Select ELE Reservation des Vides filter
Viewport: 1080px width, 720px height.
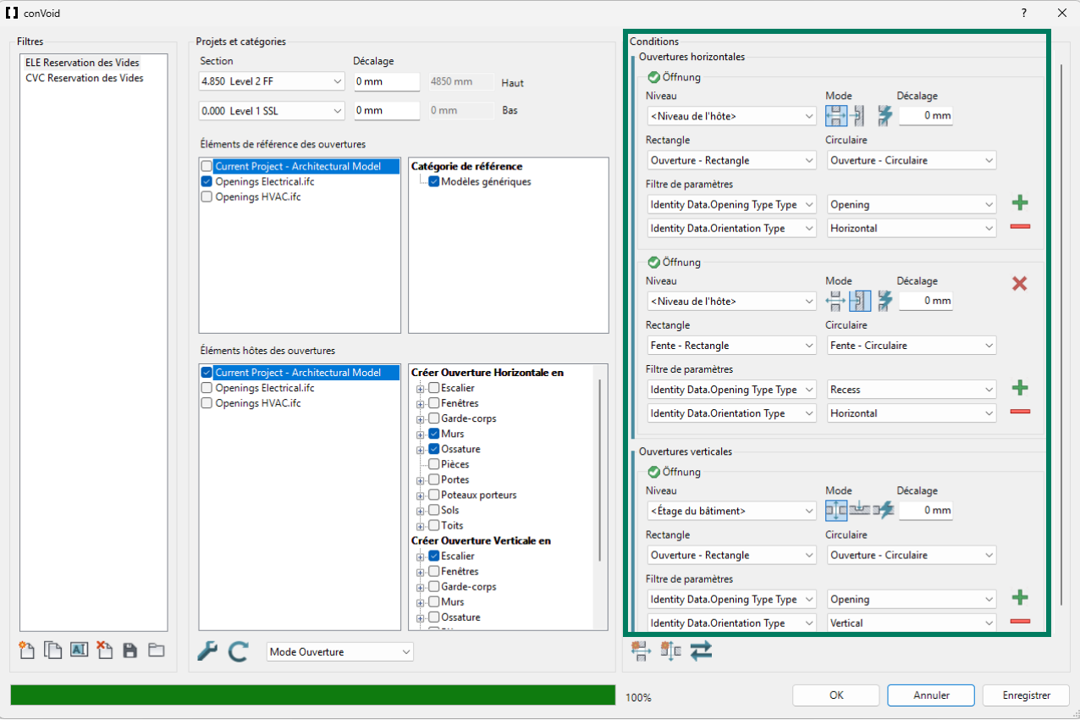pyautogui.click(x=82, y=63)
